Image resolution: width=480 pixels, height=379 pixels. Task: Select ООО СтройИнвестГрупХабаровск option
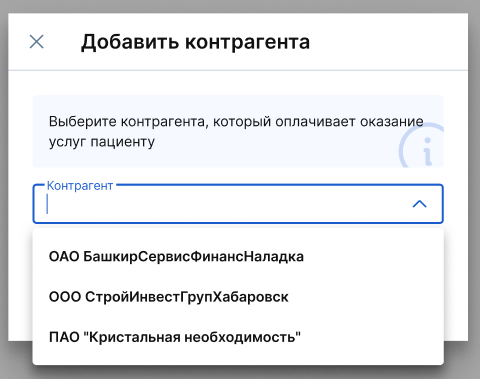[238, 297]
